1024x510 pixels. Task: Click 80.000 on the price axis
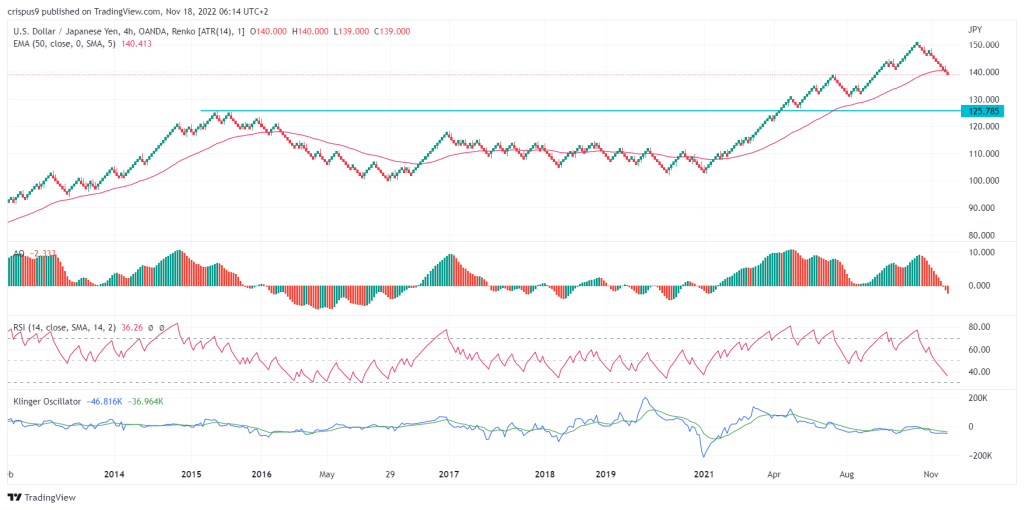pyautogui.click(x=982, y=236)
